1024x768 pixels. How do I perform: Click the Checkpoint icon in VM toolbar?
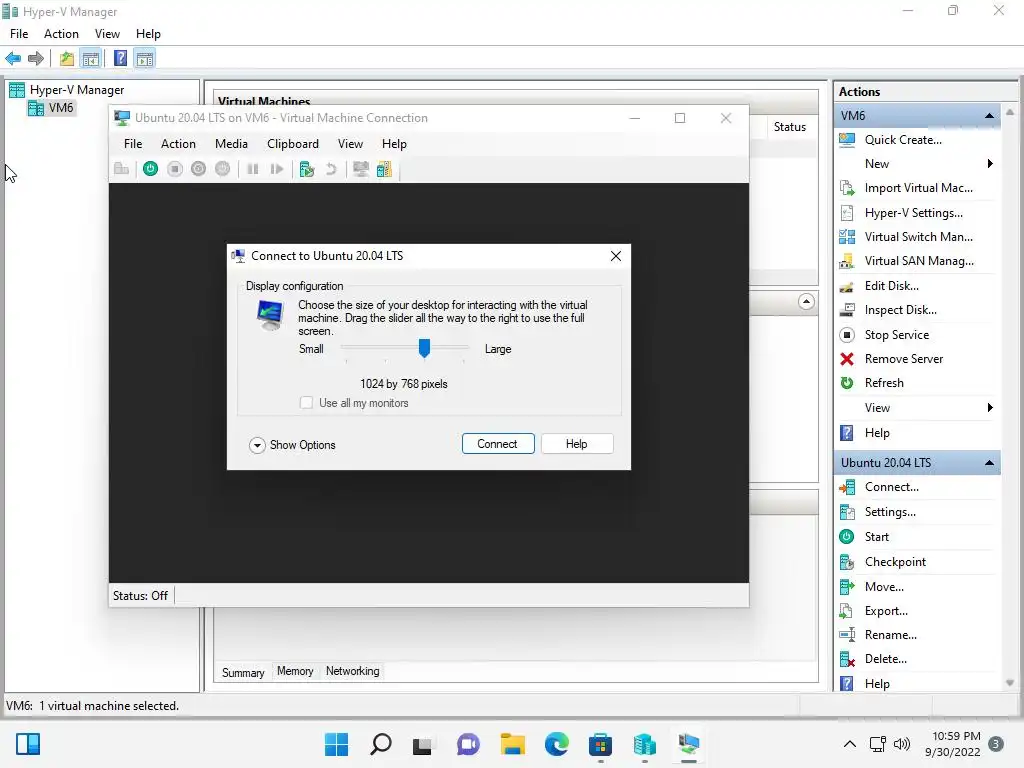point(306,169)
